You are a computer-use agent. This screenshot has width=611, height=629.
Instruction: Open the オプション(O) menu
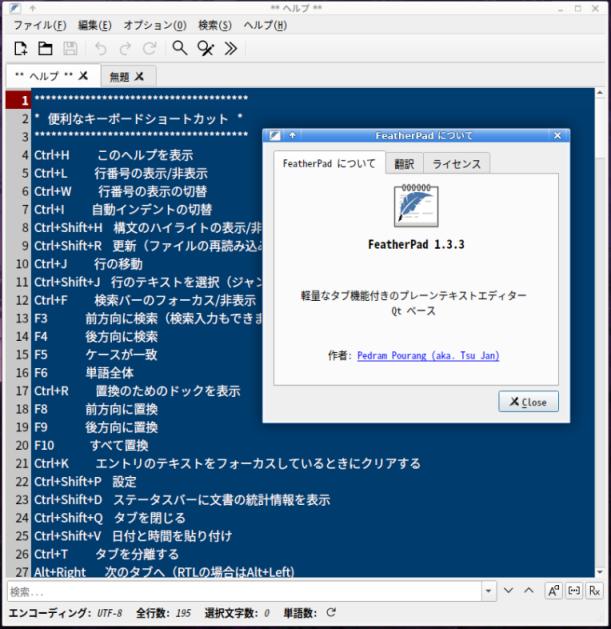[155, 25]
